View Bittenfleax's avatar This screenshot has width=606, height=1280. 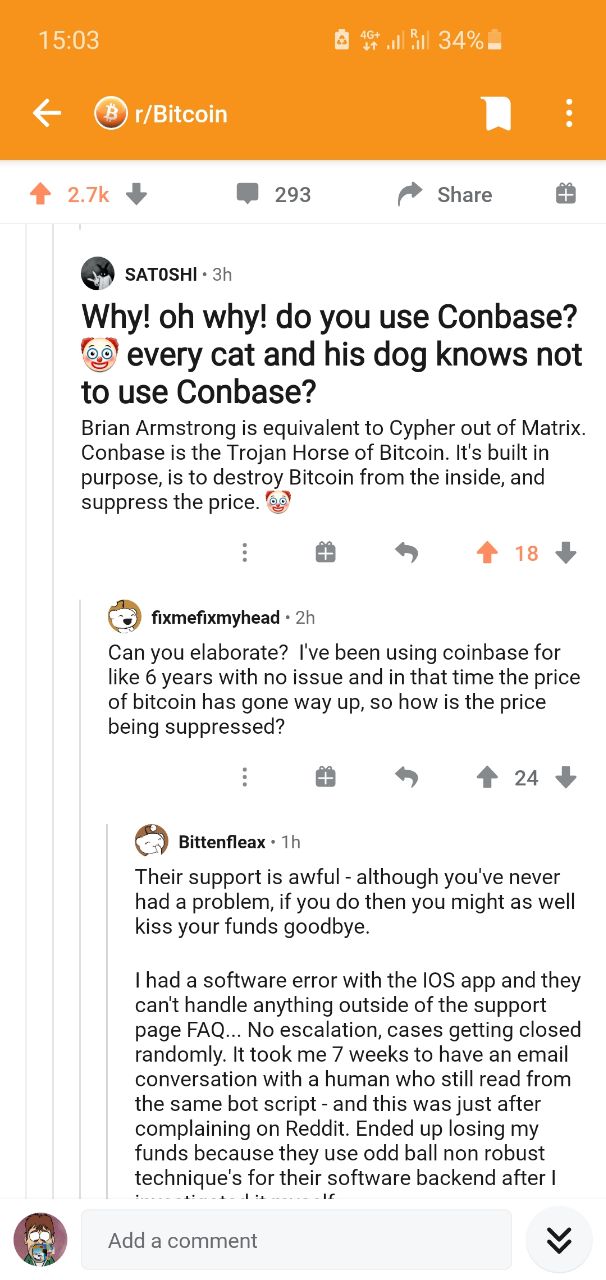click(152, 842)
